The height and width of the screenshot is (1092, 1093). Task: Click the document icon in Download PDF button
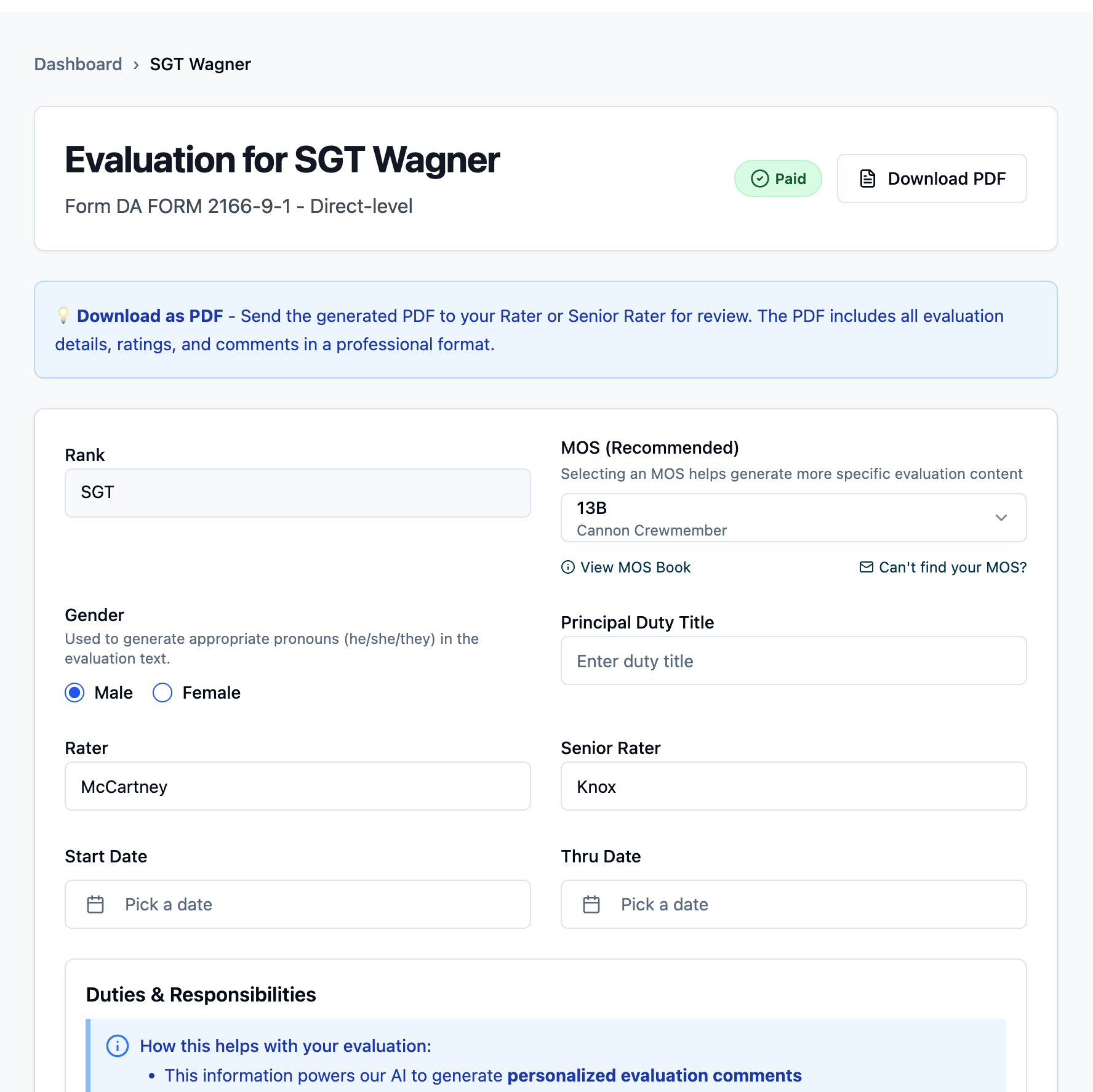[867, 179]
